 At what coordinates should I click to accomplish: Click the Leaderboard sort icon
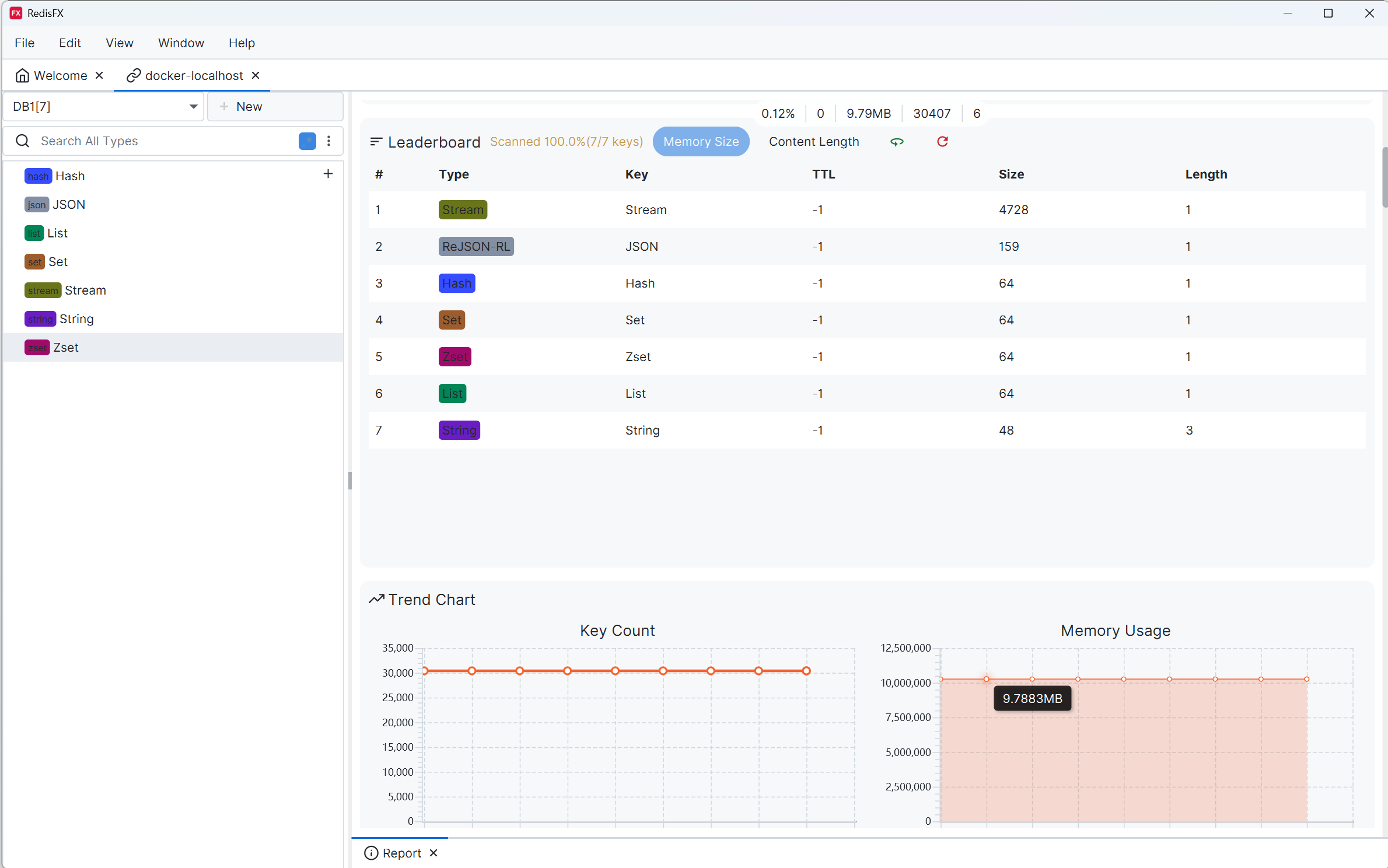pyautogui.click(x=376, y=142)
